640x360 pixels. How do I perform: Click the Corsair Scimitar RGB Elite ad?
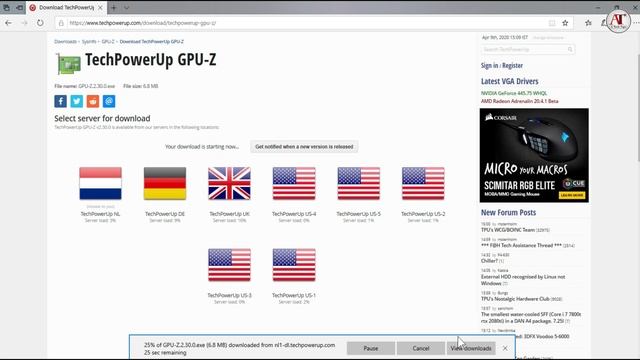tap(534, 155)
